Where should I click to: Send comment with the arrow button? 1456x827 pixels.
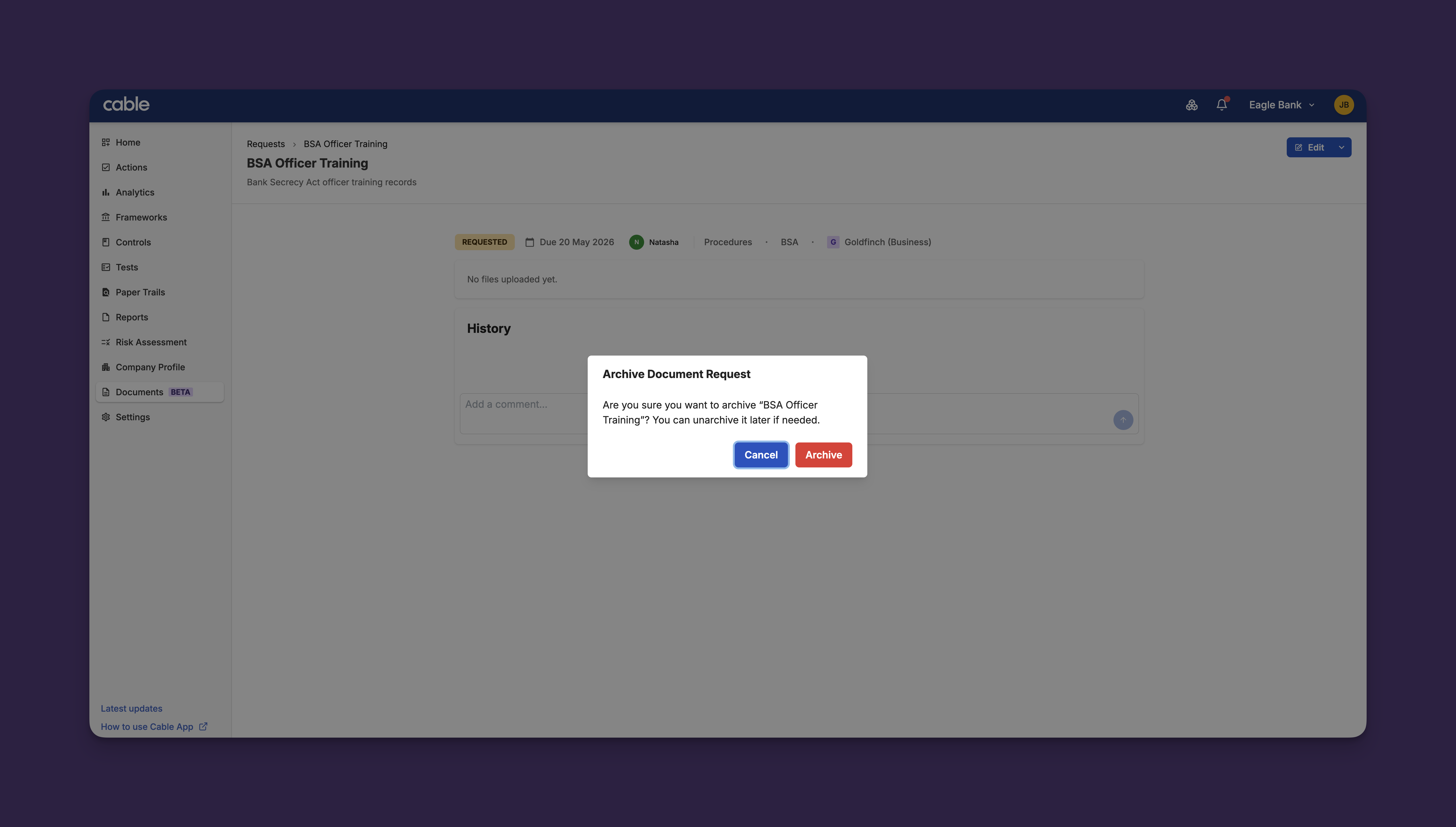click(1123, 420)
